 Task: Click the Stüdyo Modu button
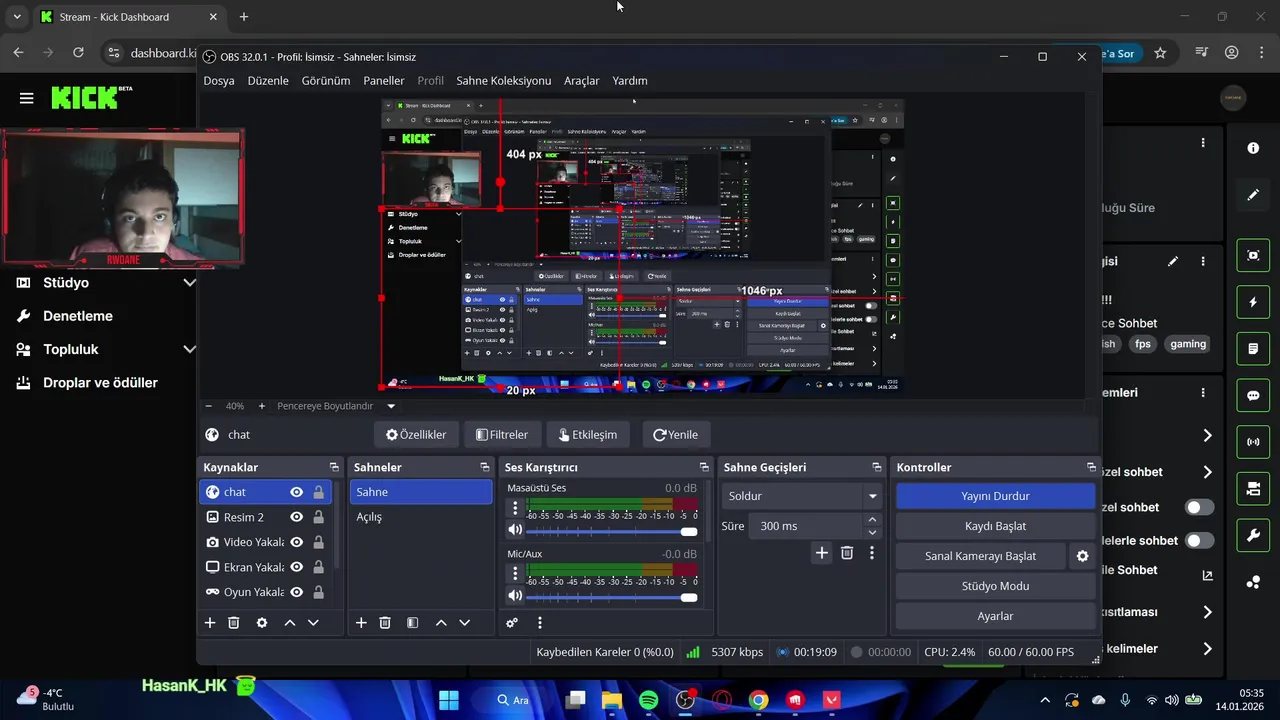tap(995, 586)
